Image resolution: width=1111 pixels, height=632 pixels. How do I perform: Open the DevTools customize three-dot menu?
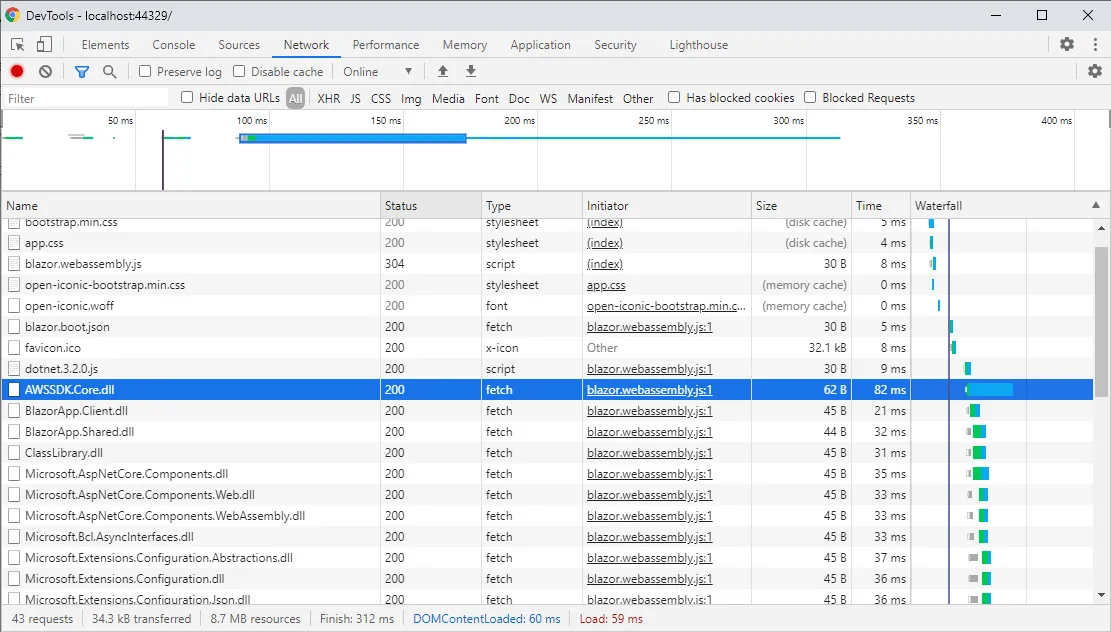(1094, 45)
